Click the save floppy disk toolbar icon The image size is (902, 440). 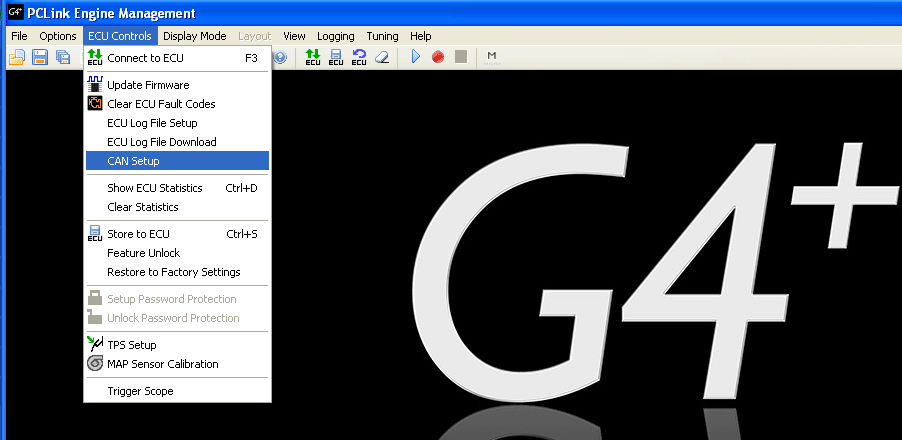tap(40, 57)
